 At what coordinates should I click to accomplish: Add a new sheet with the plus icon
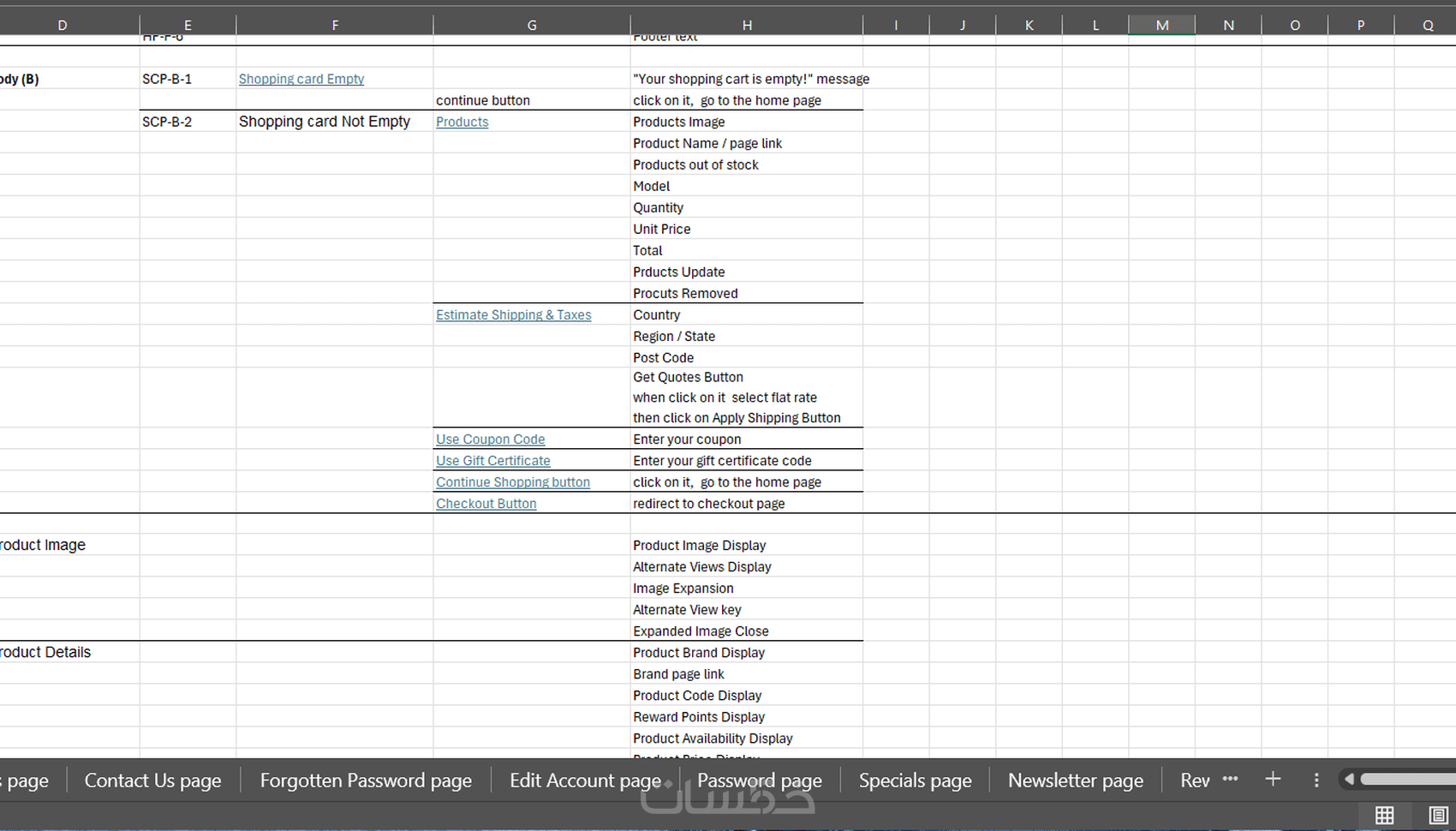pyautogui.click(x=1273, y=779)
